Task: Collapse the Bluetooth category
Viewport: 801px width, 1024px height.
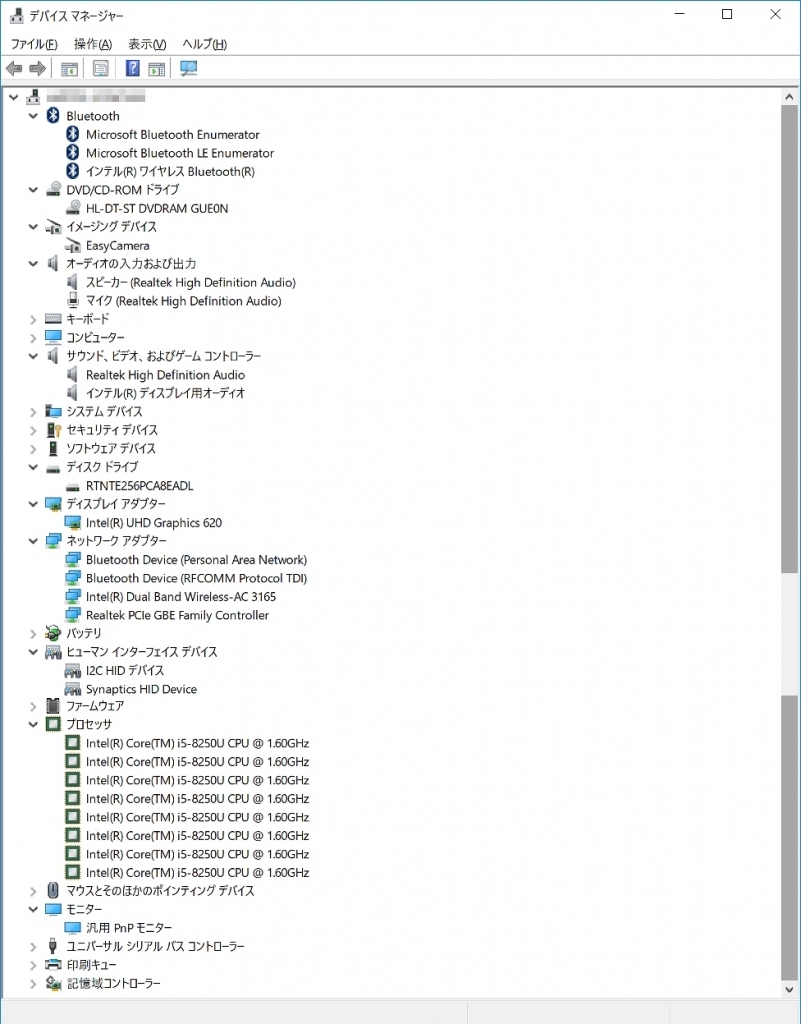Action: (x=33, y=116)
